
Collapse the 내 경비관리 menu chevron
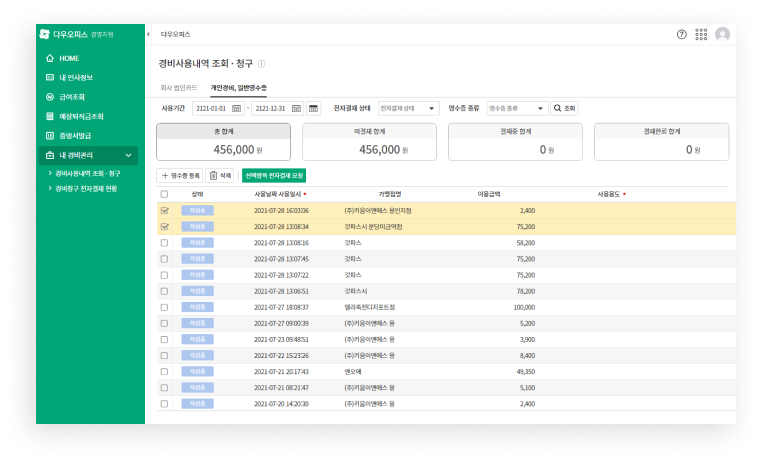click(128, 155)
